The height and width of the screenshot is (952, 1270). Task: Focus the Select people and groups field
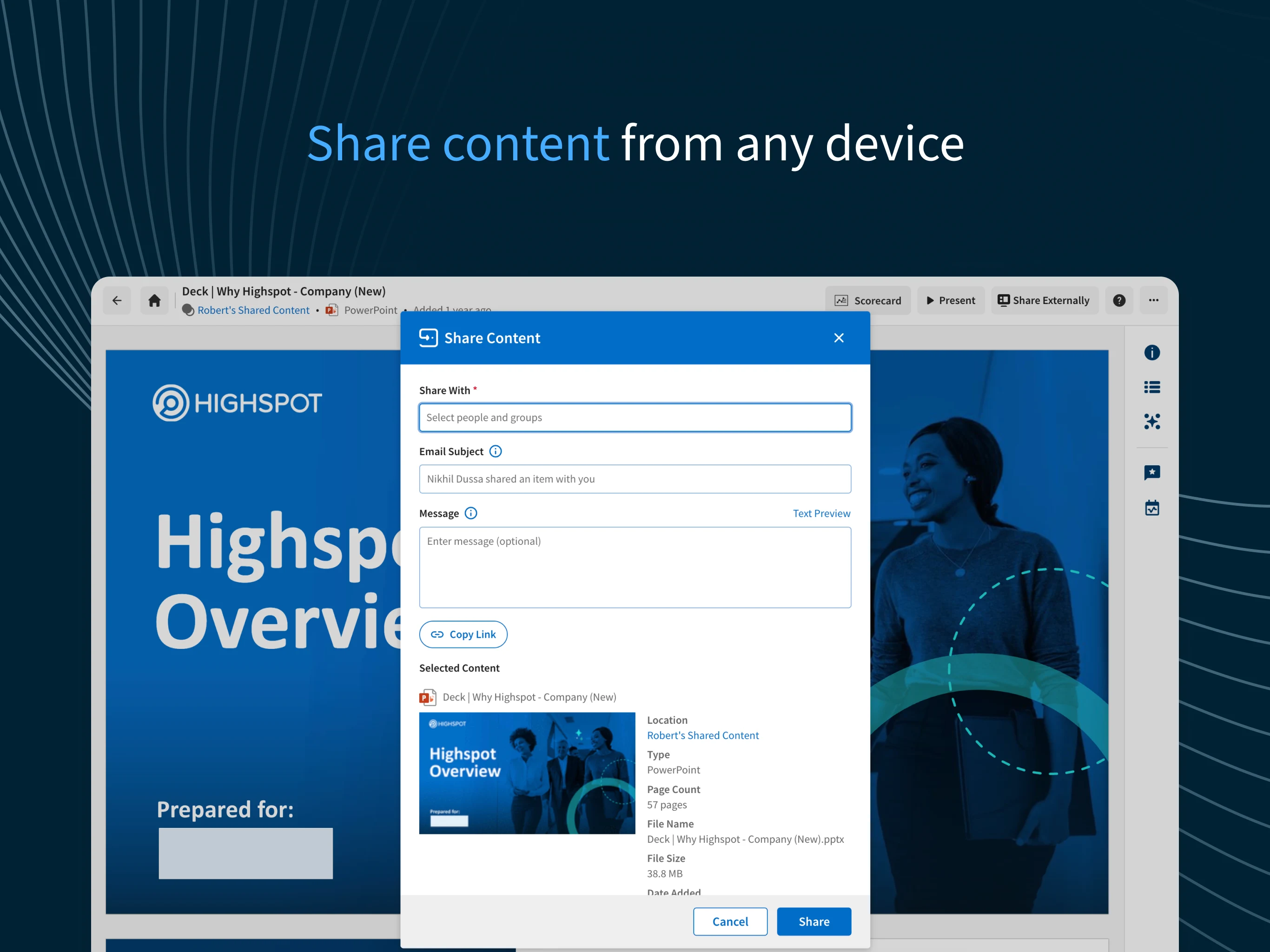pos(635,417)
